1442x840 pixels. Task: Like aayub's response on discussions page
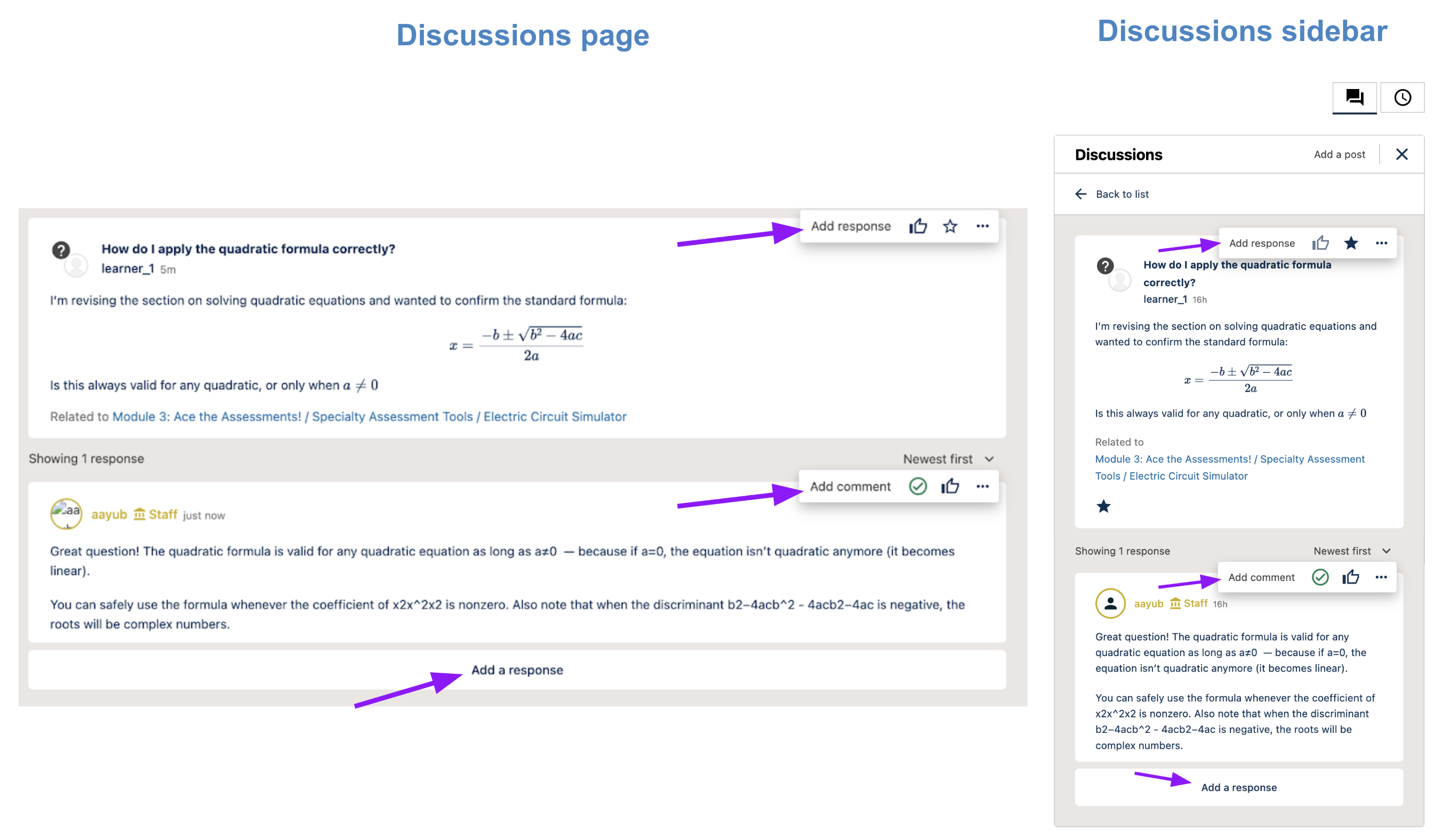pos(950,487)
